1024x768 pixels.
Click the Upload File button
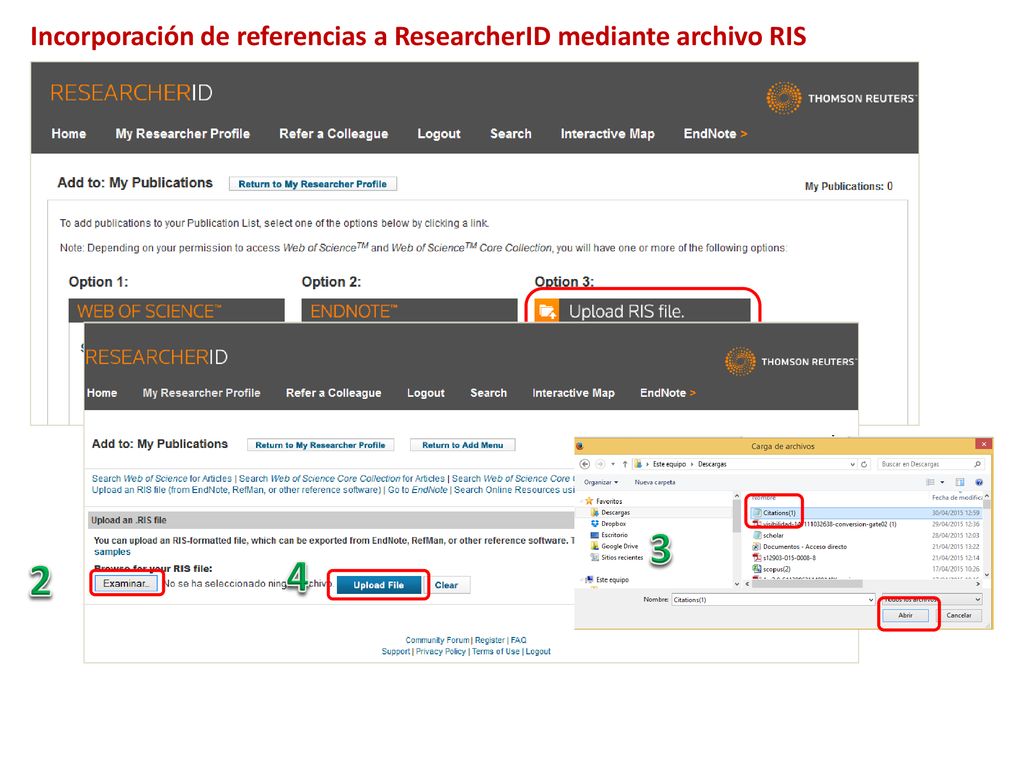(x=378, y=585)
